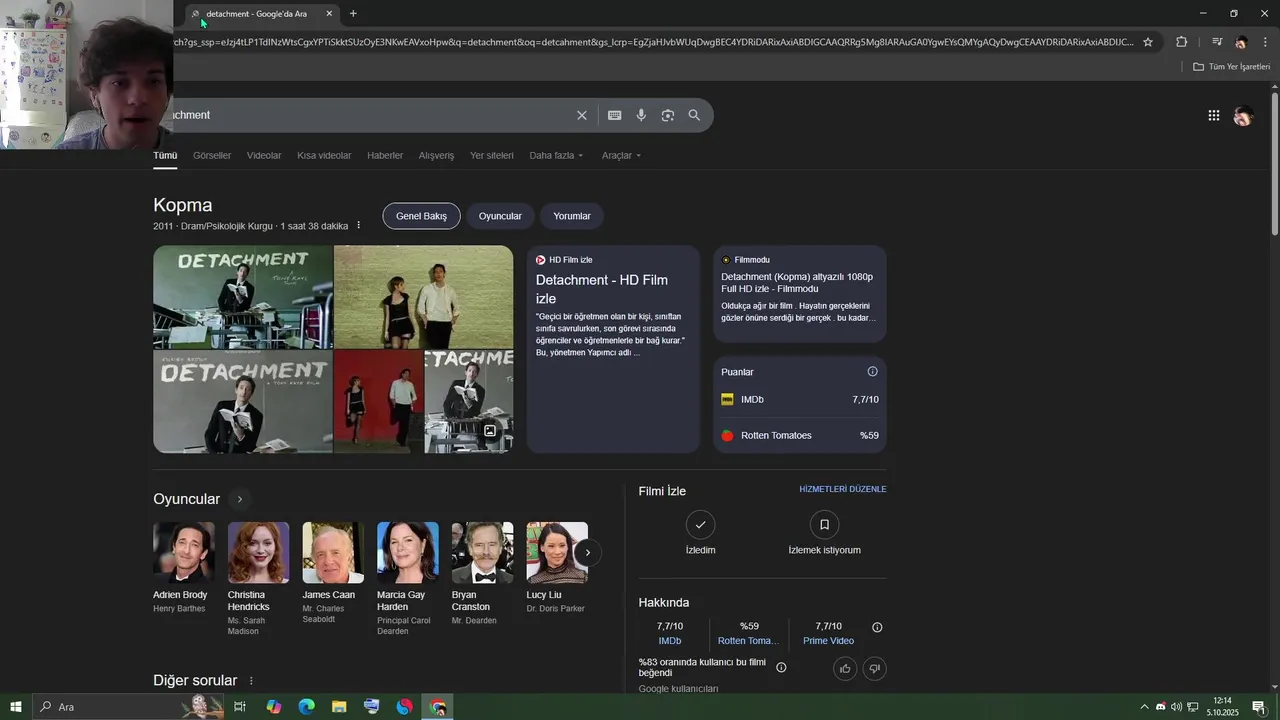1280x720 pixels.
Task: Select the Tümü search tab
Action: click(x=165, y=156)
